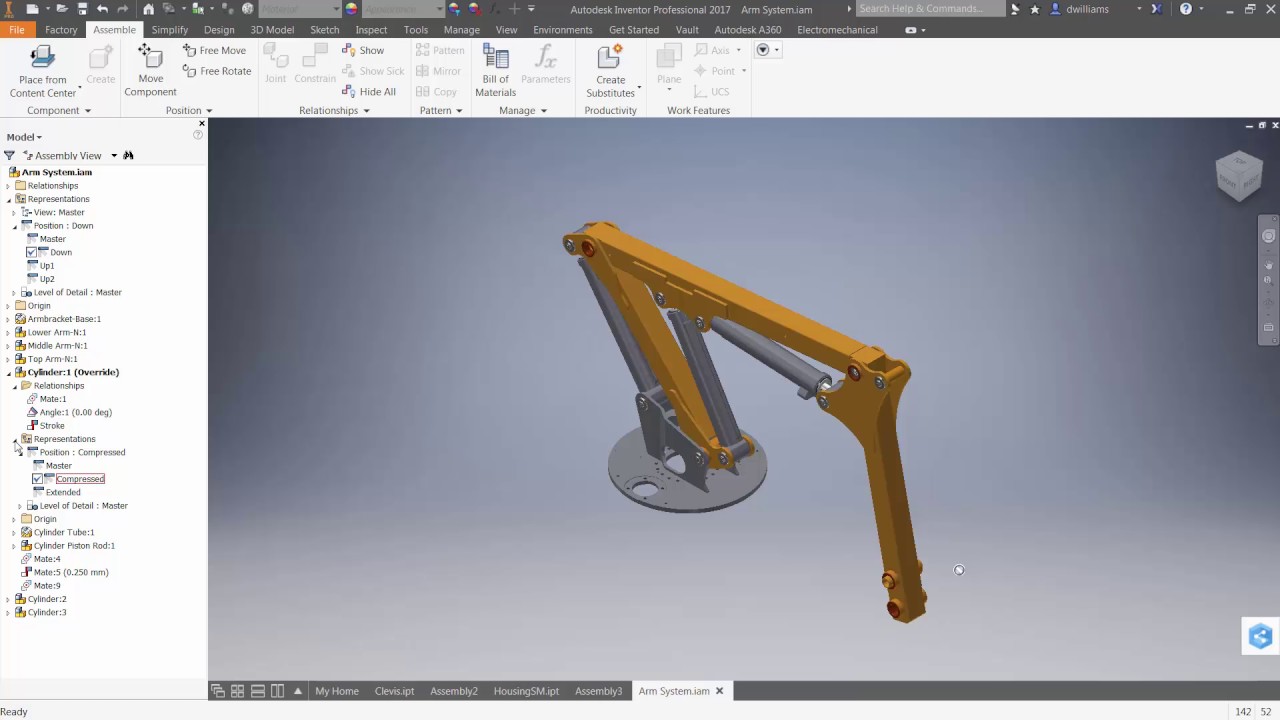Image resolution: width=1280 pixels, height=720 pixels.
Task: Select the Stroke relationship item
Action: tap(52, 426)
